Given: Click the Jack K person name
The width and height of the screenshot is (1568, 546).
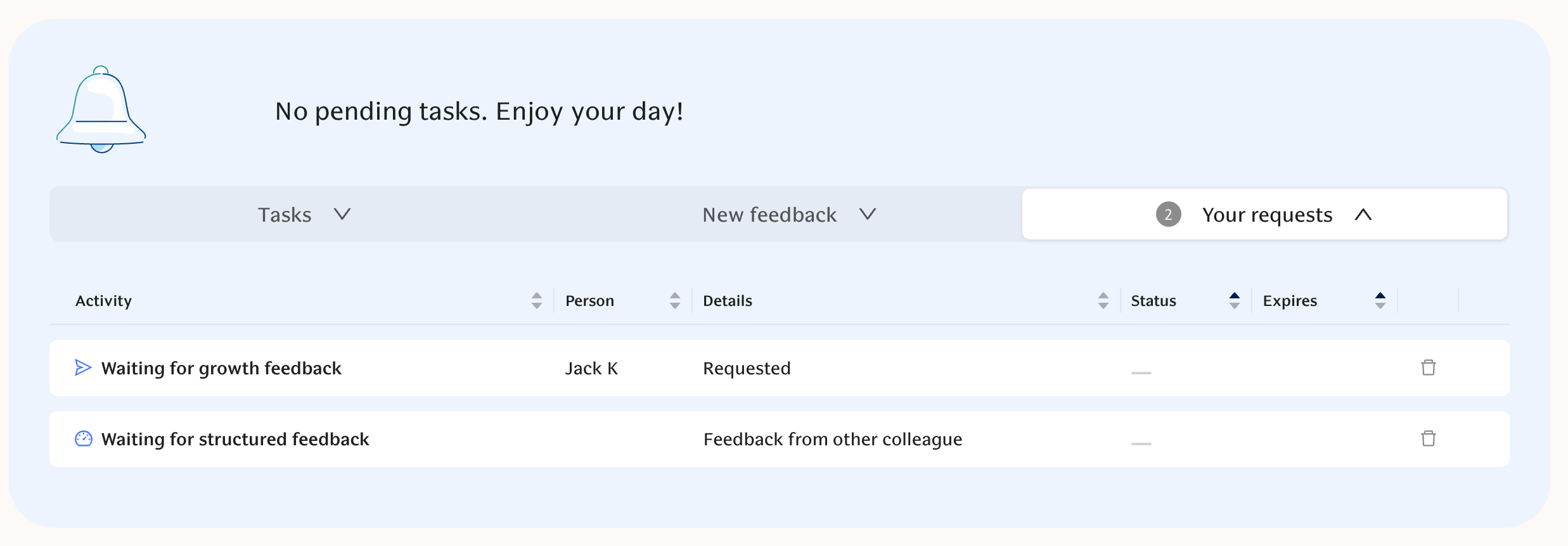Looking at the screenshot, I should [x=591, y=369].
